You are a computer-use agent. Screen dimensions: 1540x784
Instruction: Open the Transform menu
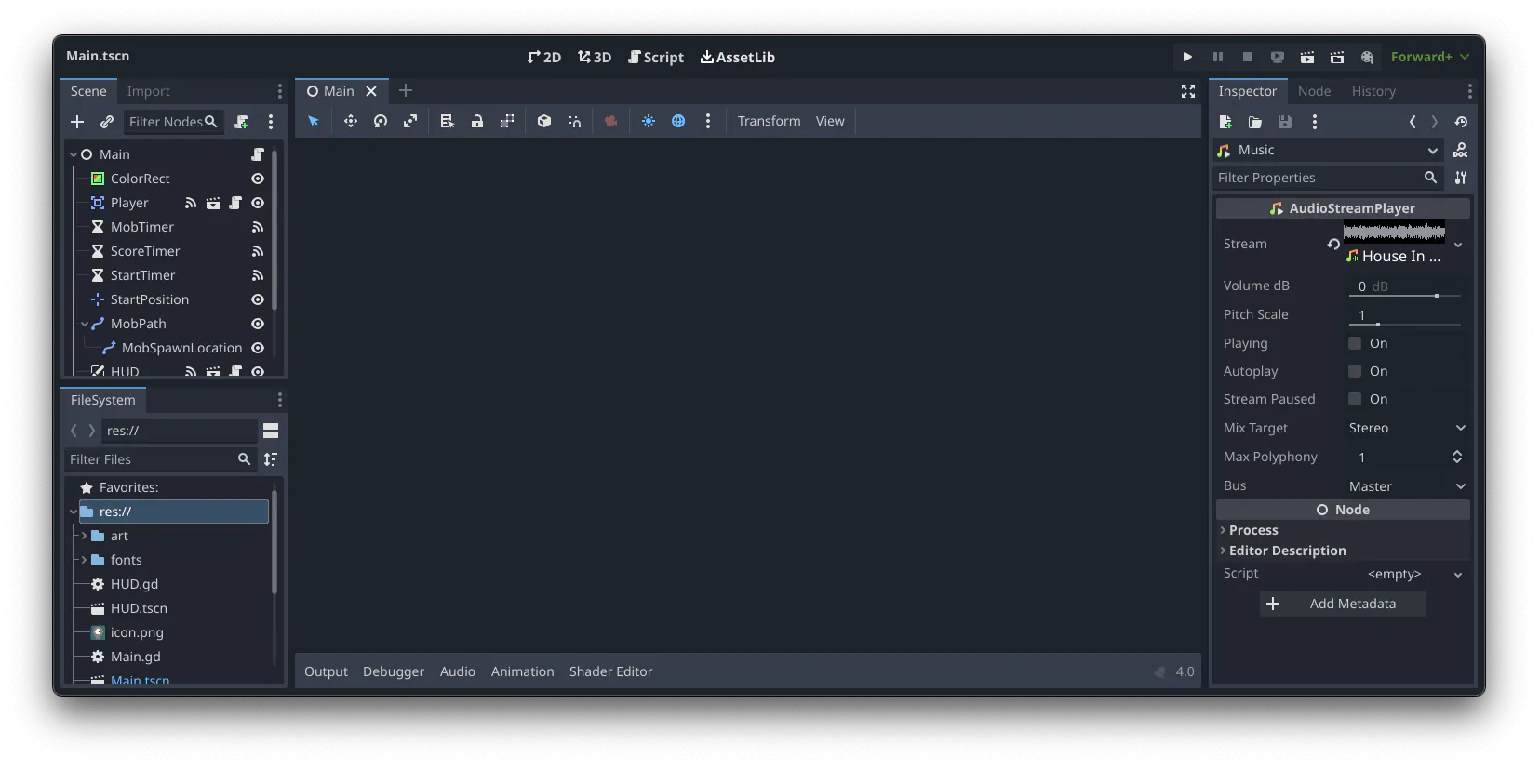[769, 121]
